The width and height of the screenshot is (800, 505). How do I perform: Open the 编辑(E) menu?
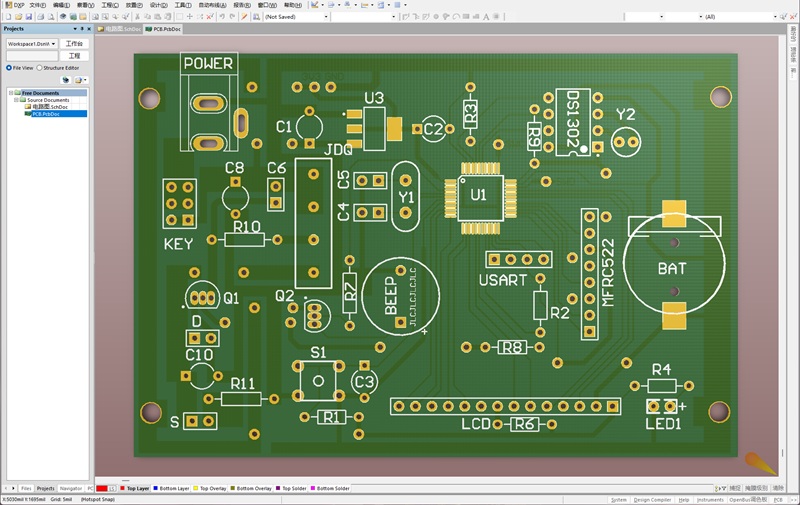(x=61, y=5)
